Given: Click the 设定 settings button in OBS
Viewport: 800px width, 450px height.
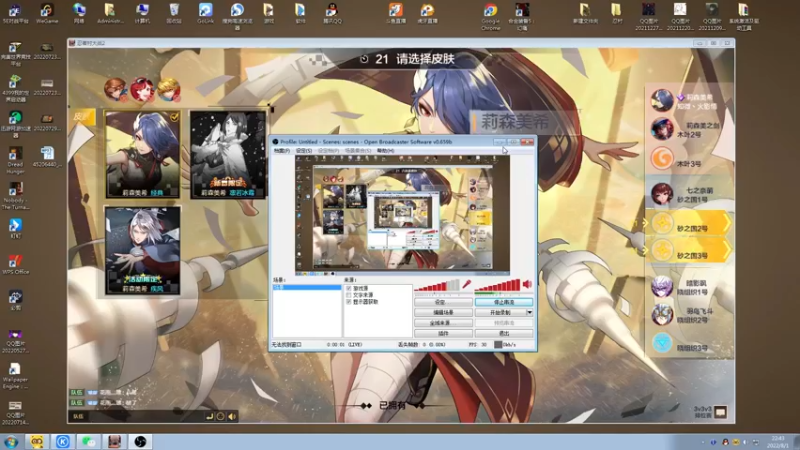Looking at the screenshot, I should (443, 302).
